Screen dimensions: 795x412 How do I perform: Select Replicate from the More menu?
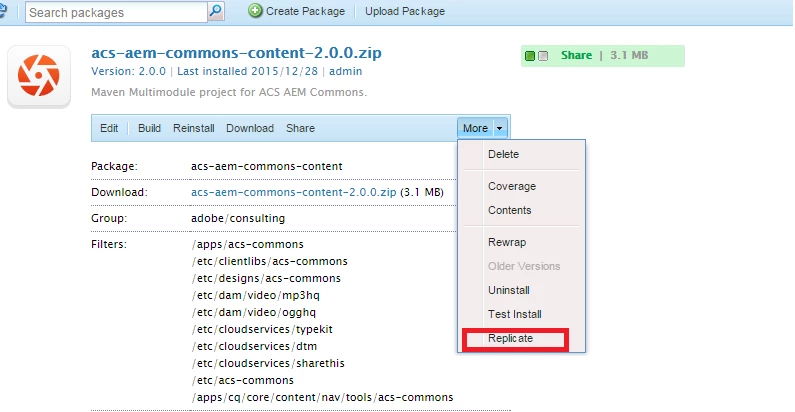(x=511, y=338)
